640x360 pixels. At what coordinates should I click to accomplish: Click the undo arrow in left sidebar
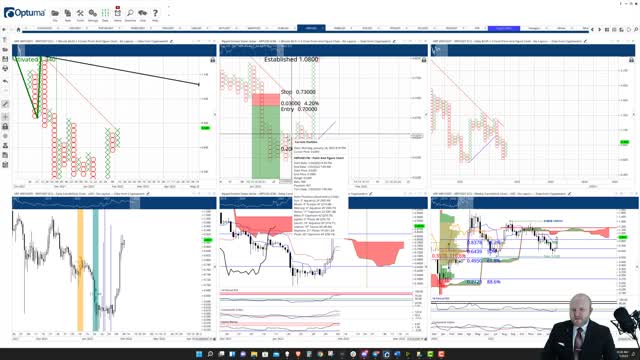click(5, 81)
